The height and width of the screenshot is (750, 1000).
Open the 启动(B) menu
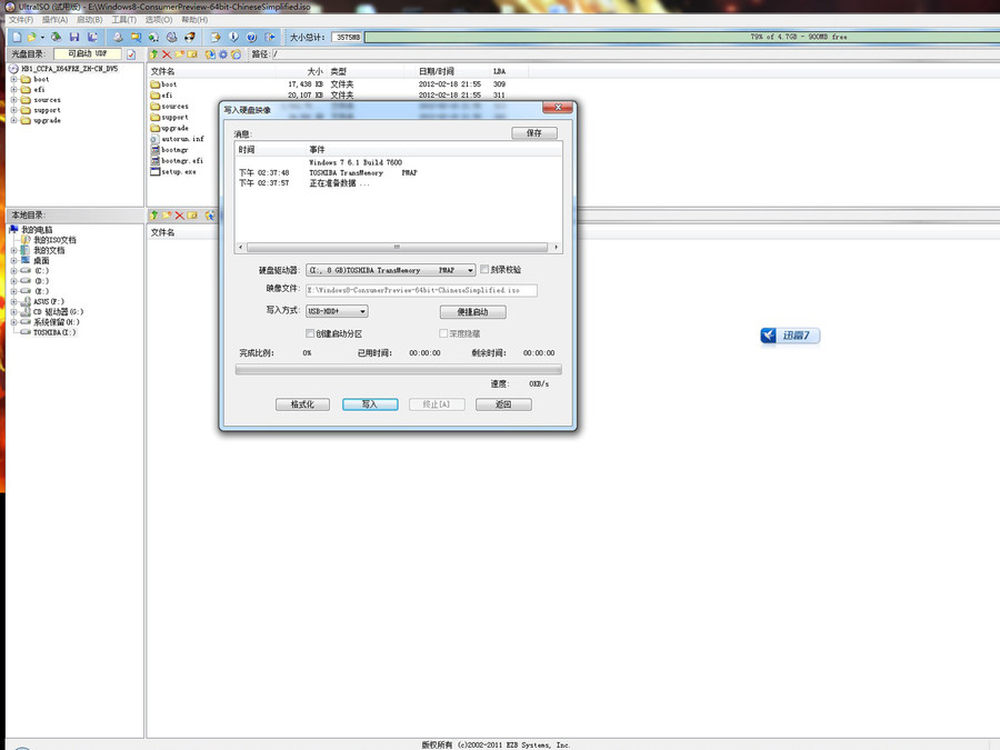pyautogui.click(x=89, y=20)
